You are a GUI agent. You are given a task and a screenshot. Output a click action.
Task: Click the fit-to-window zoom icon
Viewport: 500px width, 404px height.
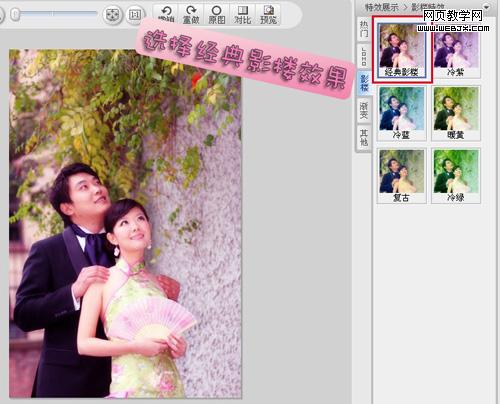point(112,15)
